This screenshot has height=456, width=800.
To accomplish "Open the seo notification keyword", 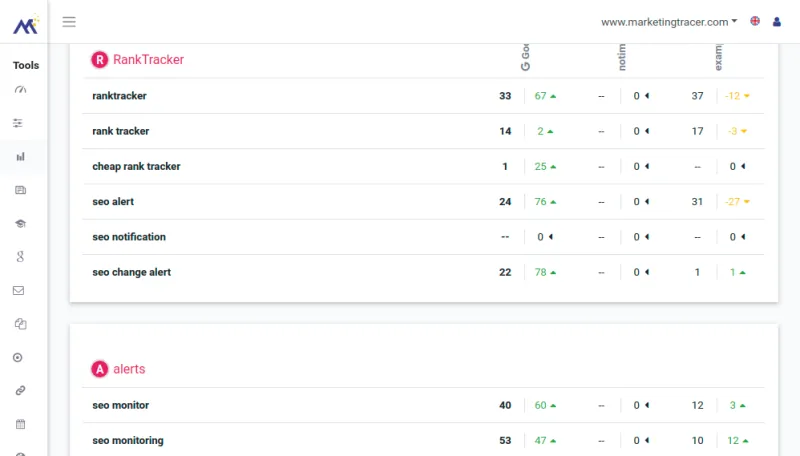I will [129, 237].
